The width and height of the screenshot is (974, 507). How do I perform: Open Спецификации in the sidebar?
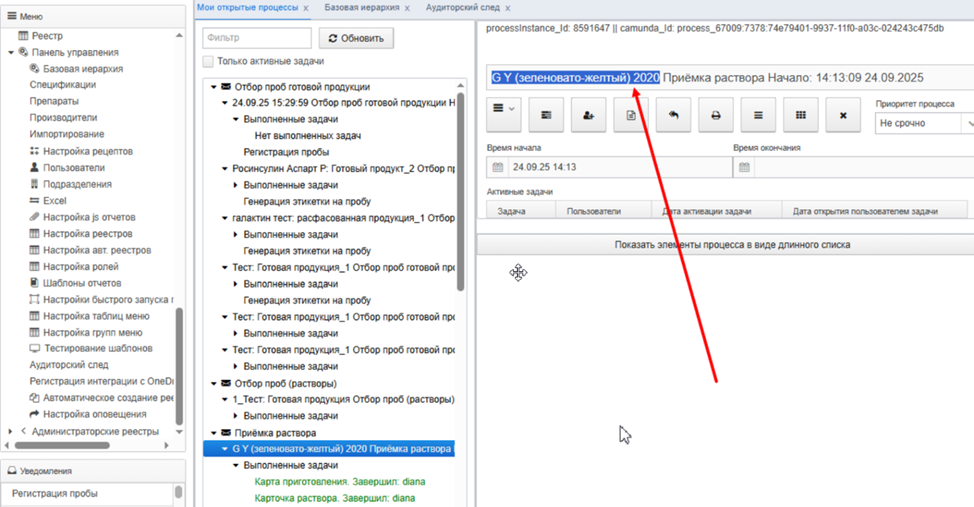point(63,84)
